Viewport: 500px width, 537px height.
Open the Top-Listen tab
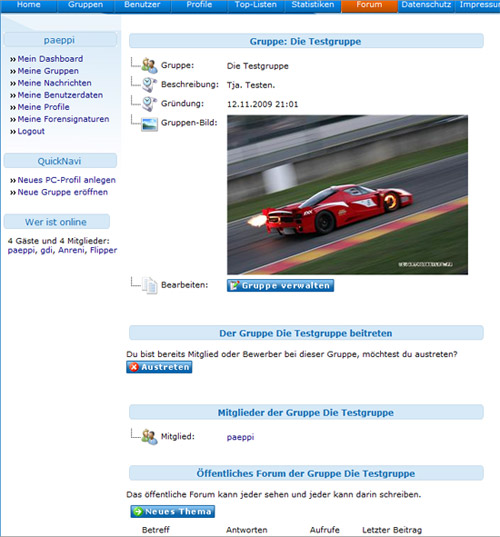255,5
